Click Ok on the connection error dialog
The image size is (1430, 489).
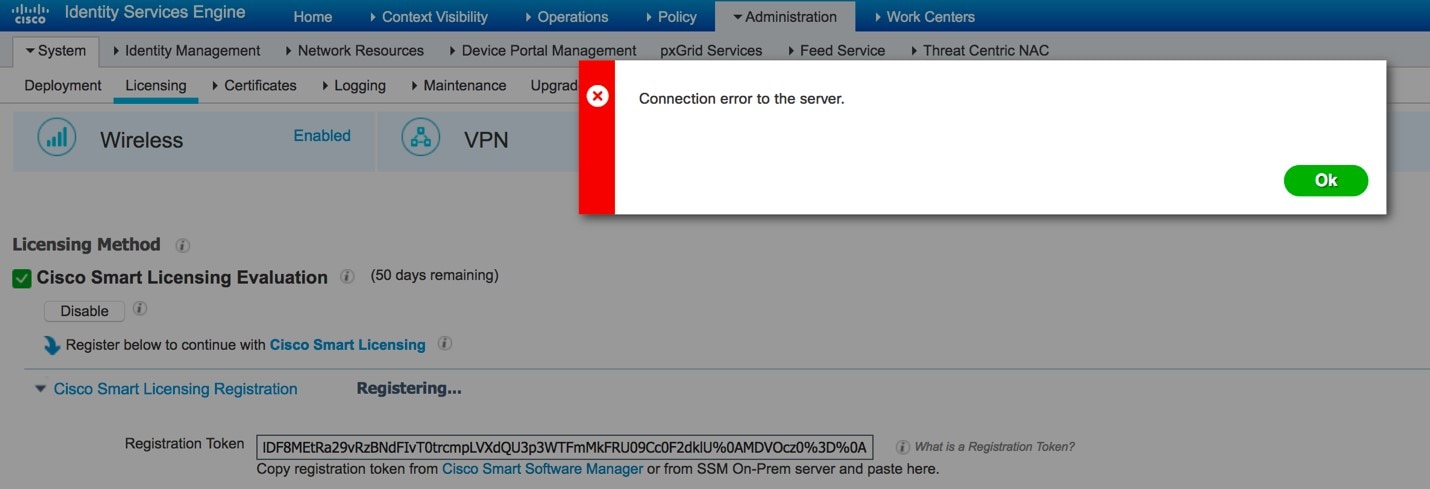[1326, 180]
